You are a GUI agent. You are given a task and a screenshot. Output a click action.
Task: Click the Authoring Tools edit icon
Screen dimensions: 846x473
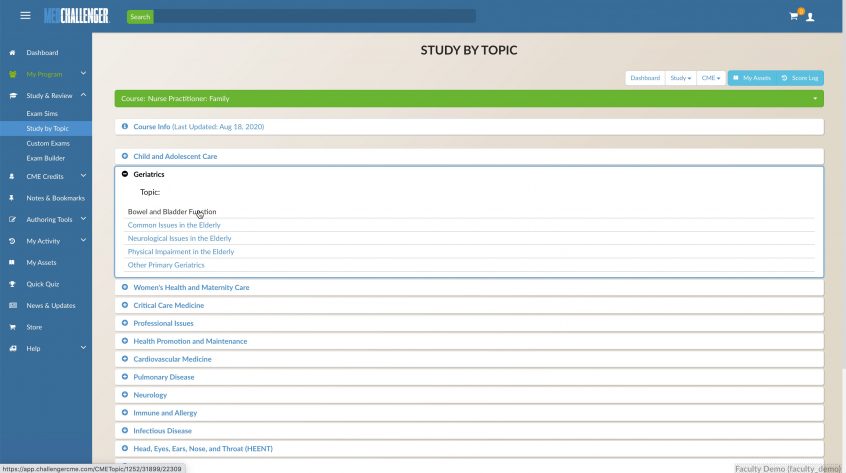[x=12, y=220]
